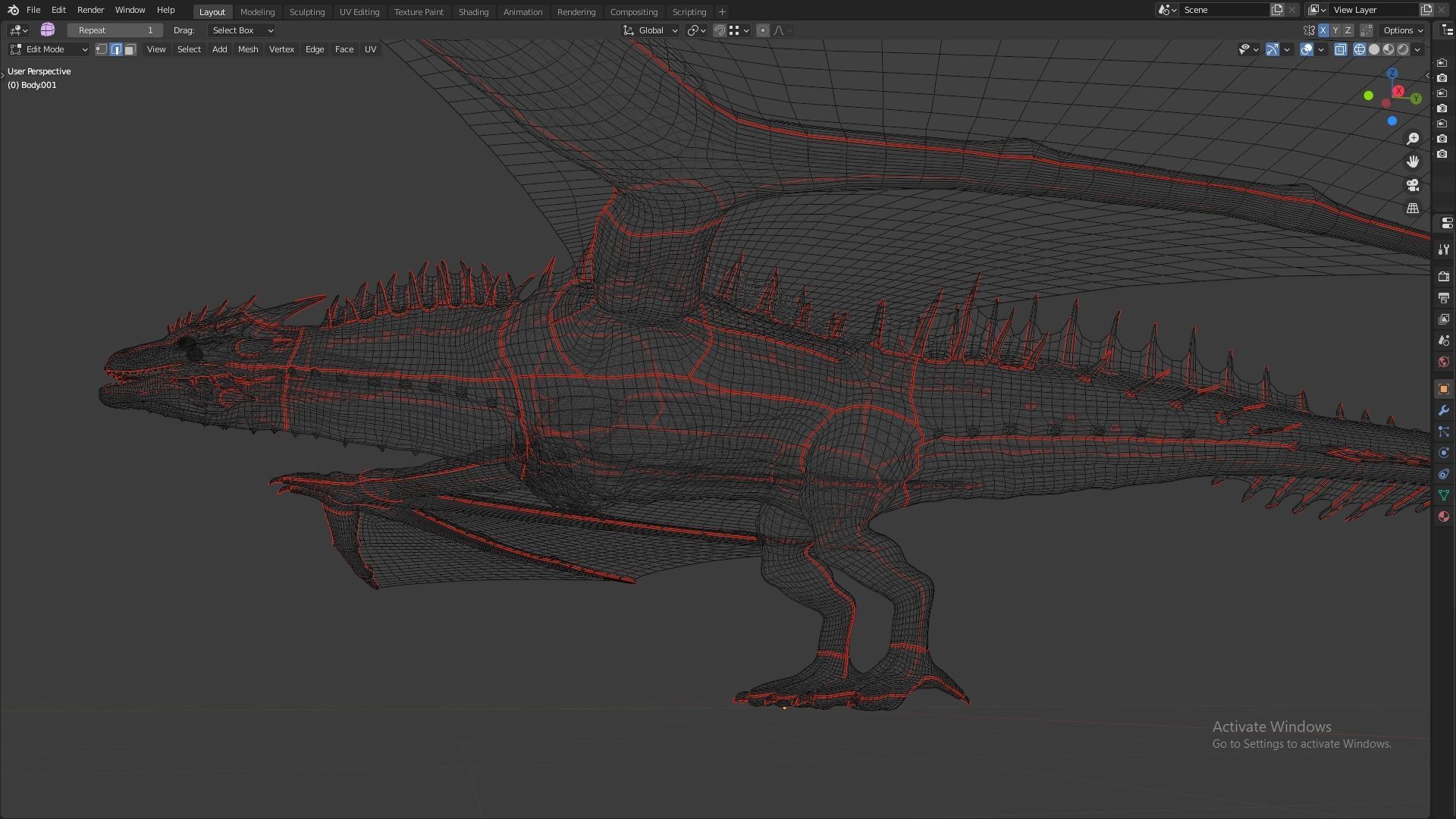Click the add workspace plus button
The width and height of the screenshot is (1456, 819).
(722, 11)
